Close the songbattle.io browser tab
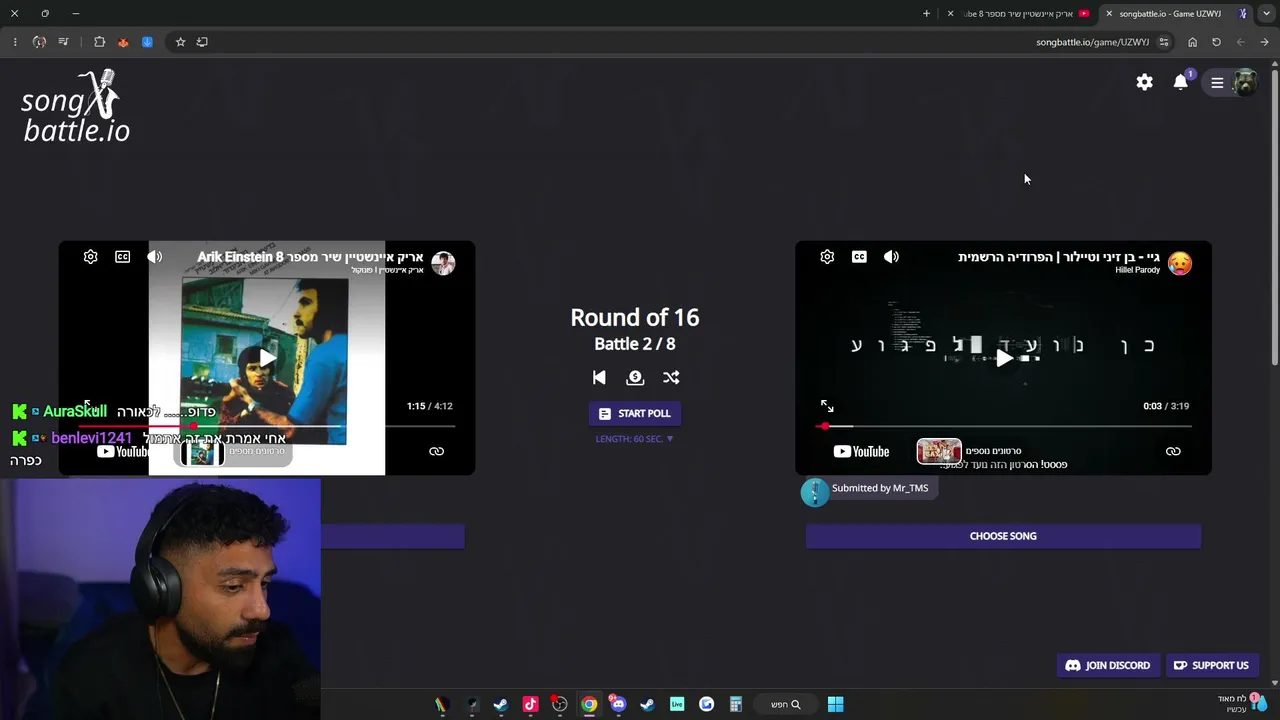Viewport: 1280px width, 720px height. [x=1109, y=14]
